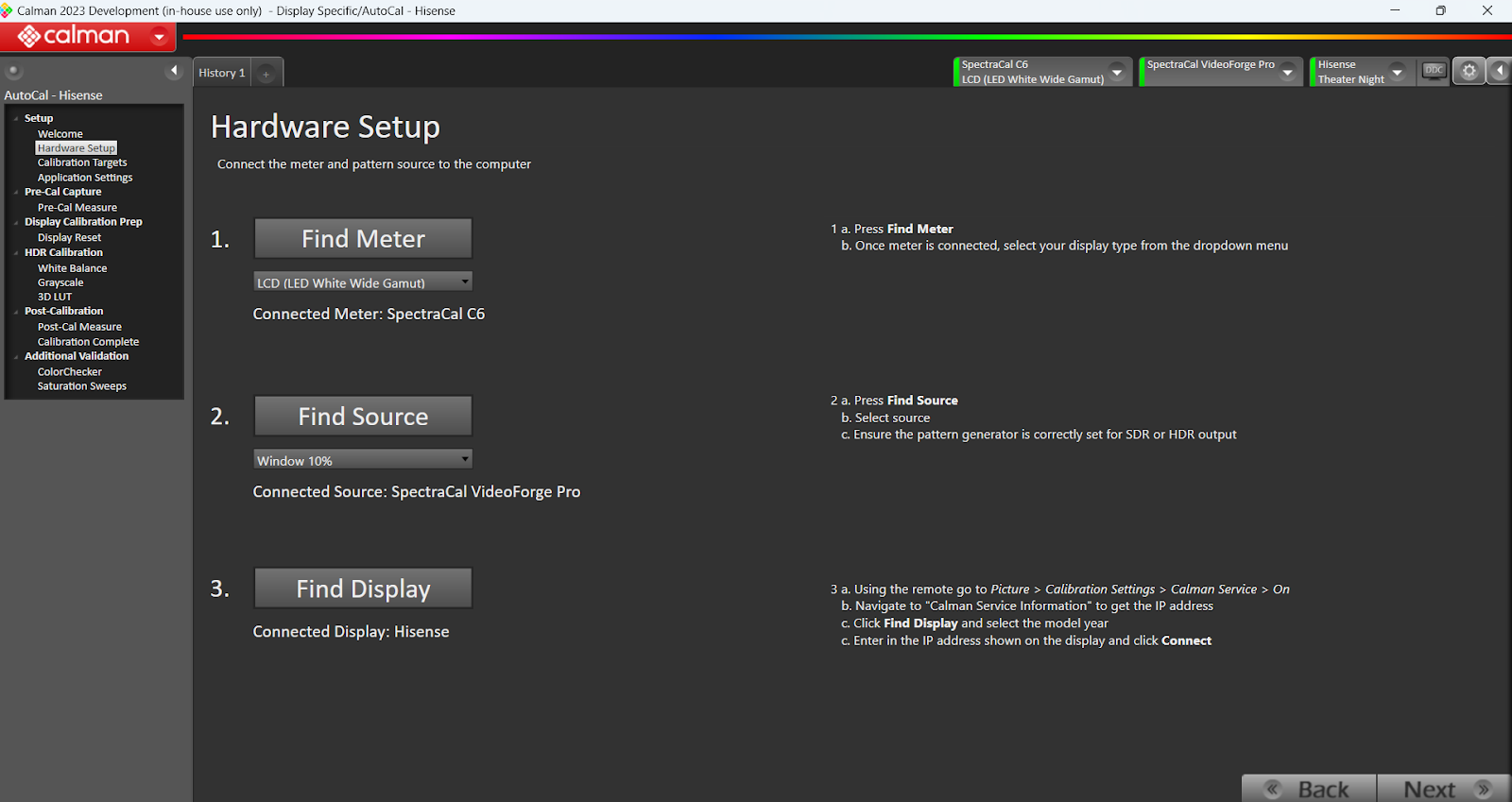Open the settings gear in the top toolbar
The width and height of the screenshot is (1512, 802).
1469,71
